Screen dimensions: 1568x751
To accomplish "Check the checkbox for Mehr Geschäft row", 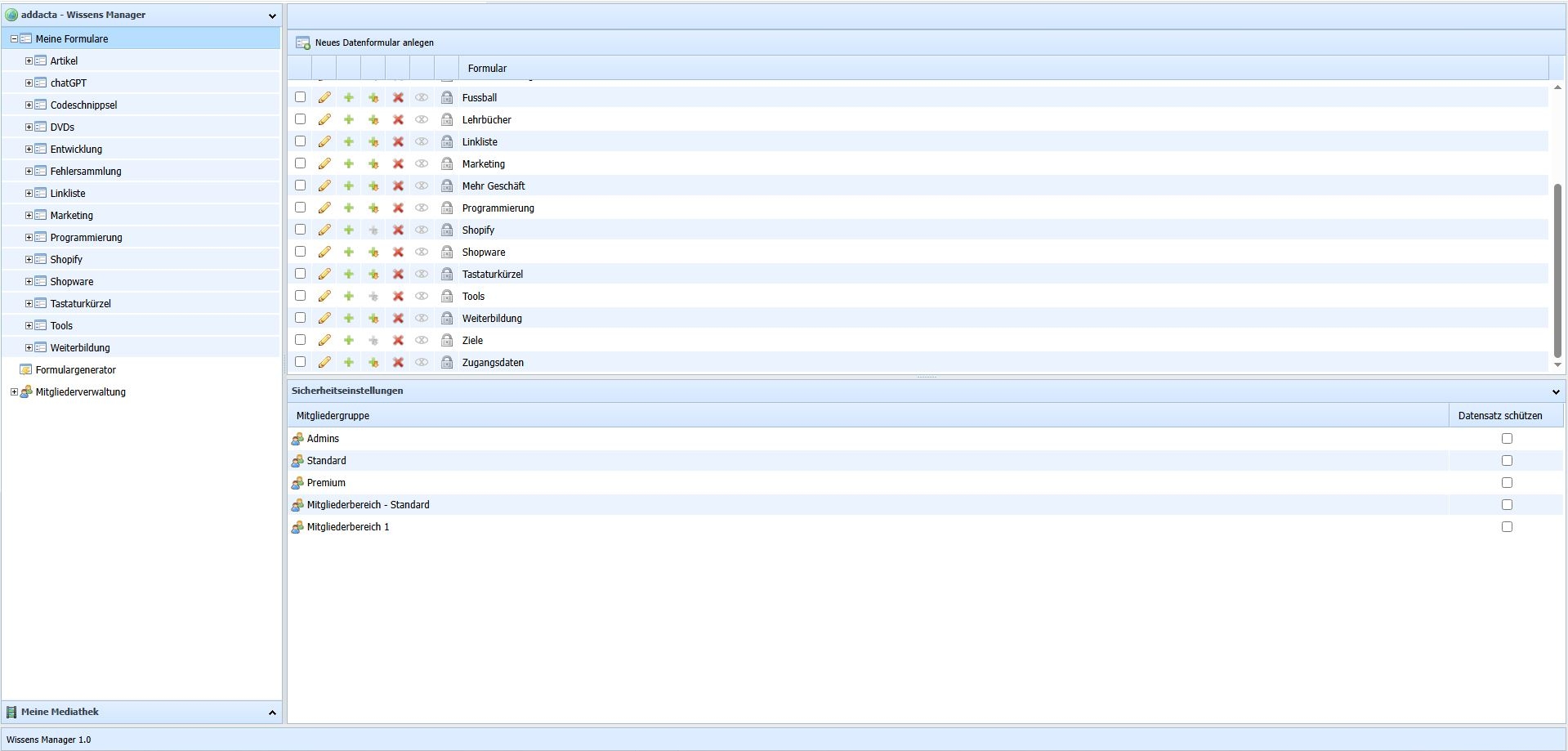I will point(301,186).
